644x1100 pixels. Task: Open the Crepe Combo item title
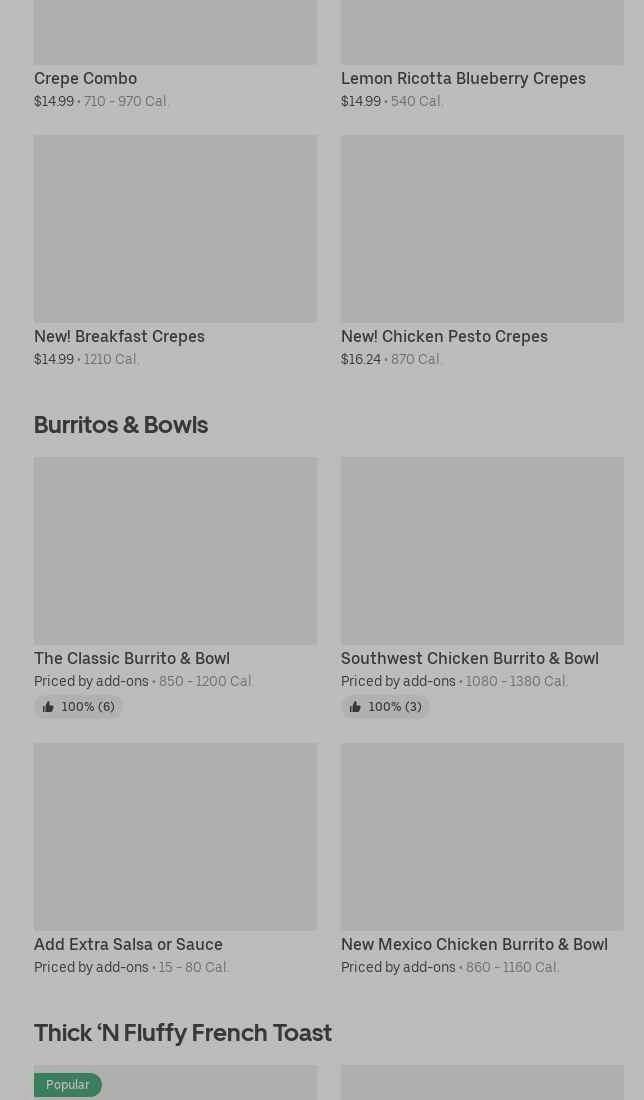click(85, 78)
